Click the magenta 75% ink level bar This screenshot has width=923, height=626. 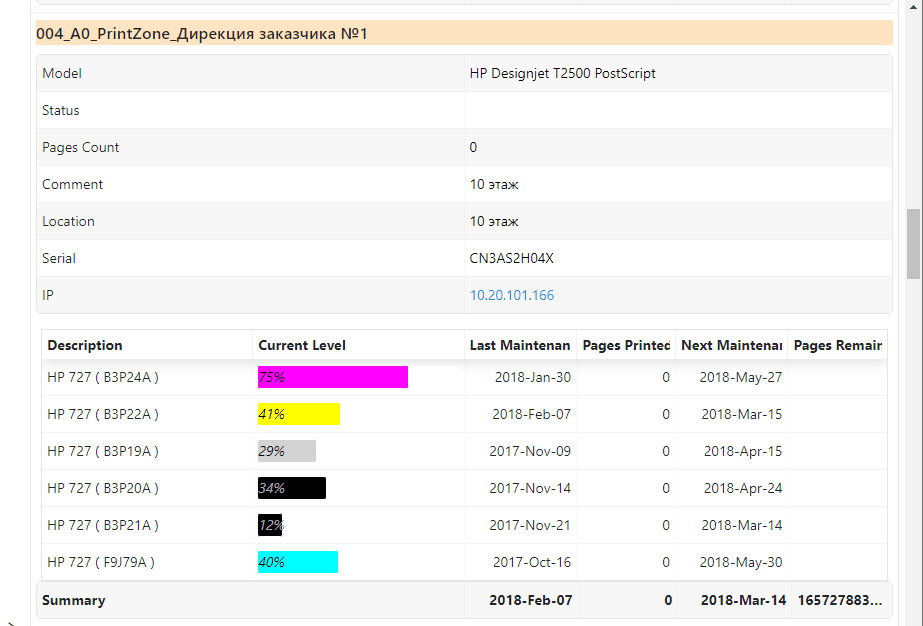point(333,377)
